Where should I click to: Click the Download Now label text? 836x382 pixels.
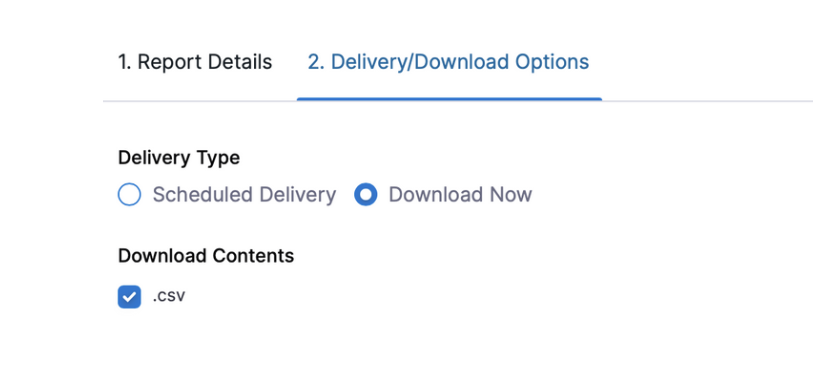coord(460,195)
